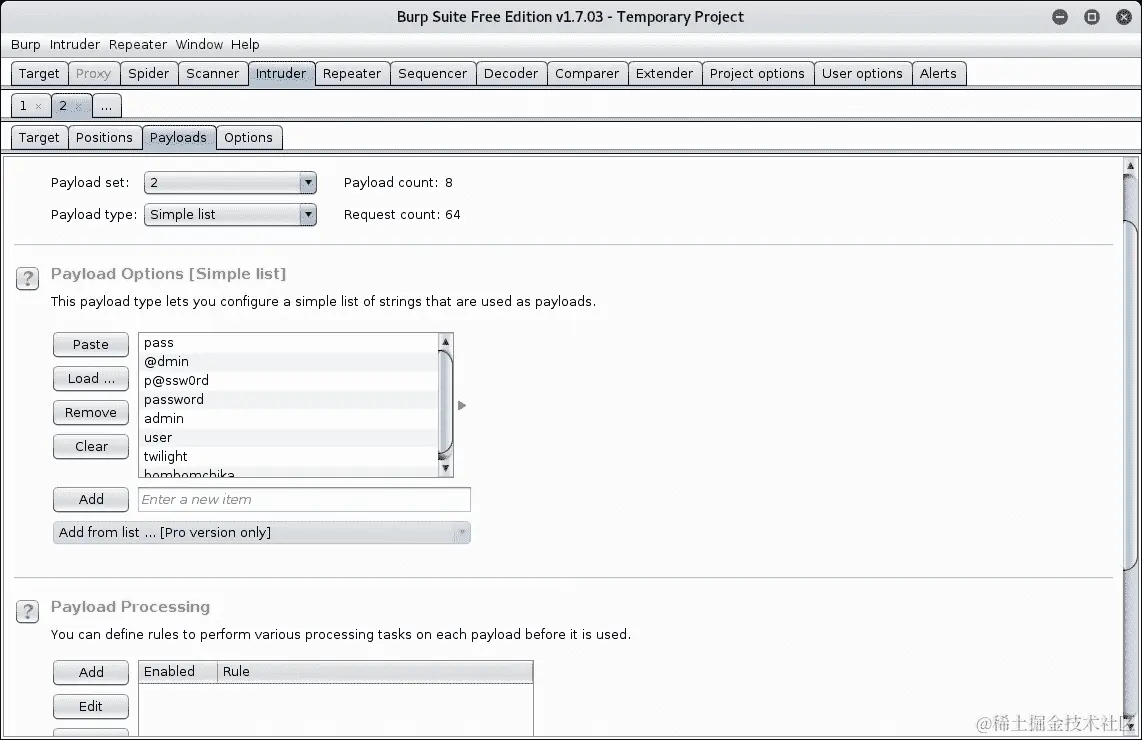1142x740 pixels.
Task: Maximize the Burp Suite window
Action: tap(1092, 17)
